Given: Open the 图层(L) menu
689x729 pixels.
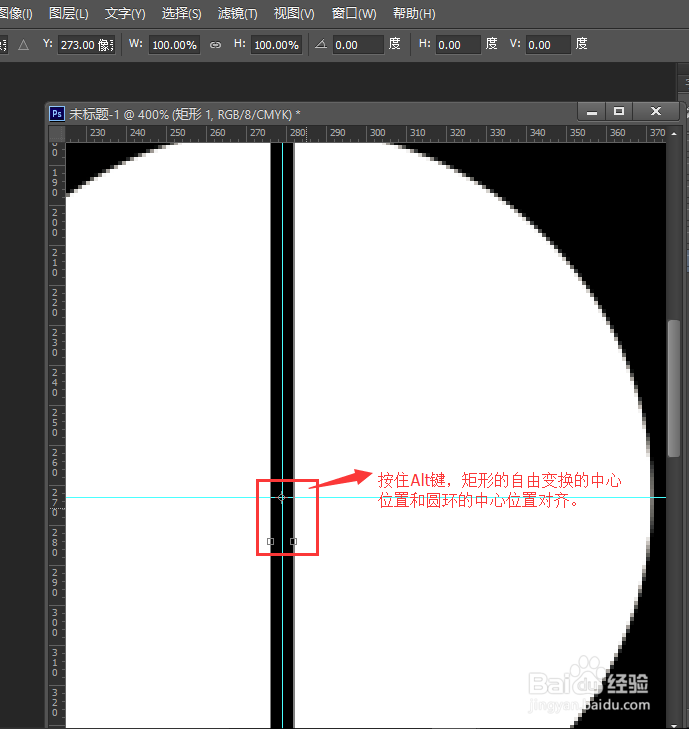Looking at the screenshot, I should coord(69,13).
